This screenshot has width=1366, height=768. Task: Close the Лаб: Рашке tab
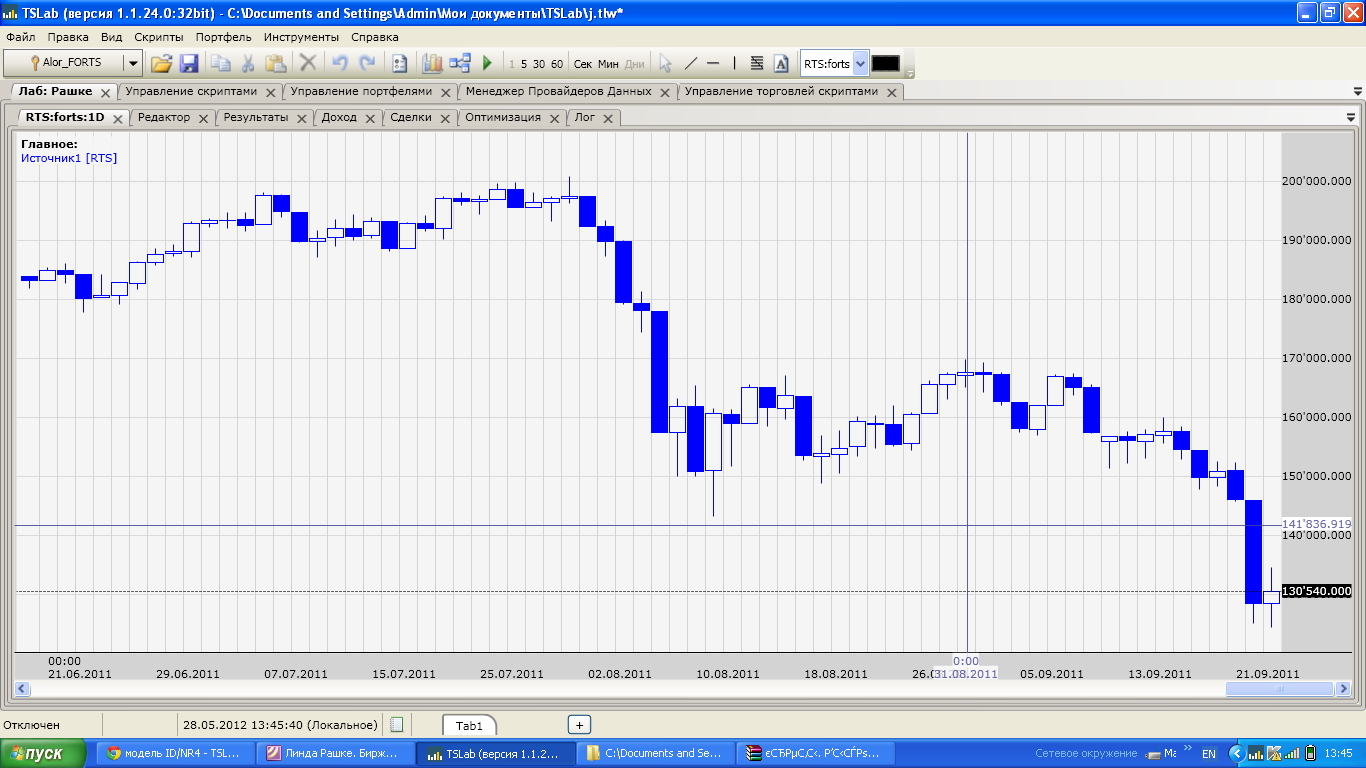107,92
